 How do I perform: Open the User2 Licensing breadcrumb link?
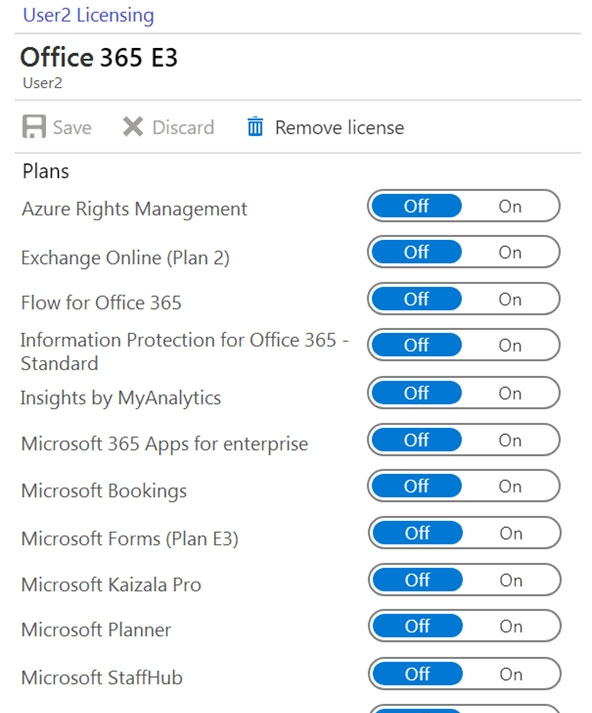[x=88, y=15]
